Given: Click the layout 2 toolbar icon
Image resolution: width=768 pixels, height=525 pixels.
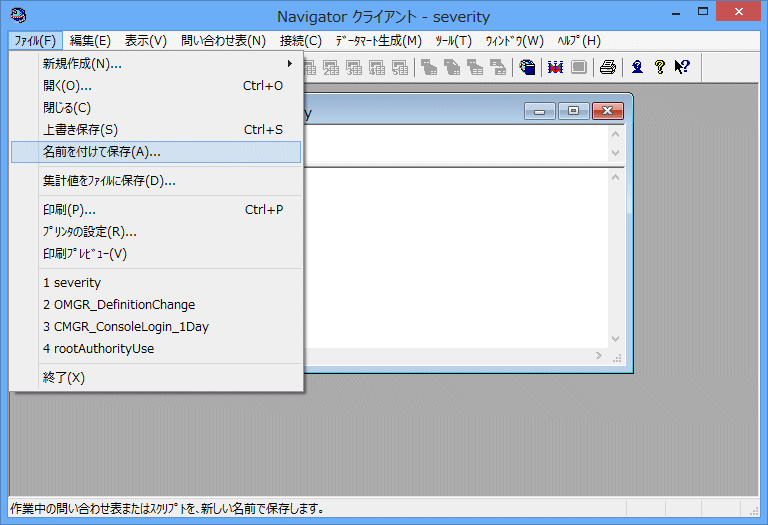Looking at the screenshot, I should coord(331,67).
